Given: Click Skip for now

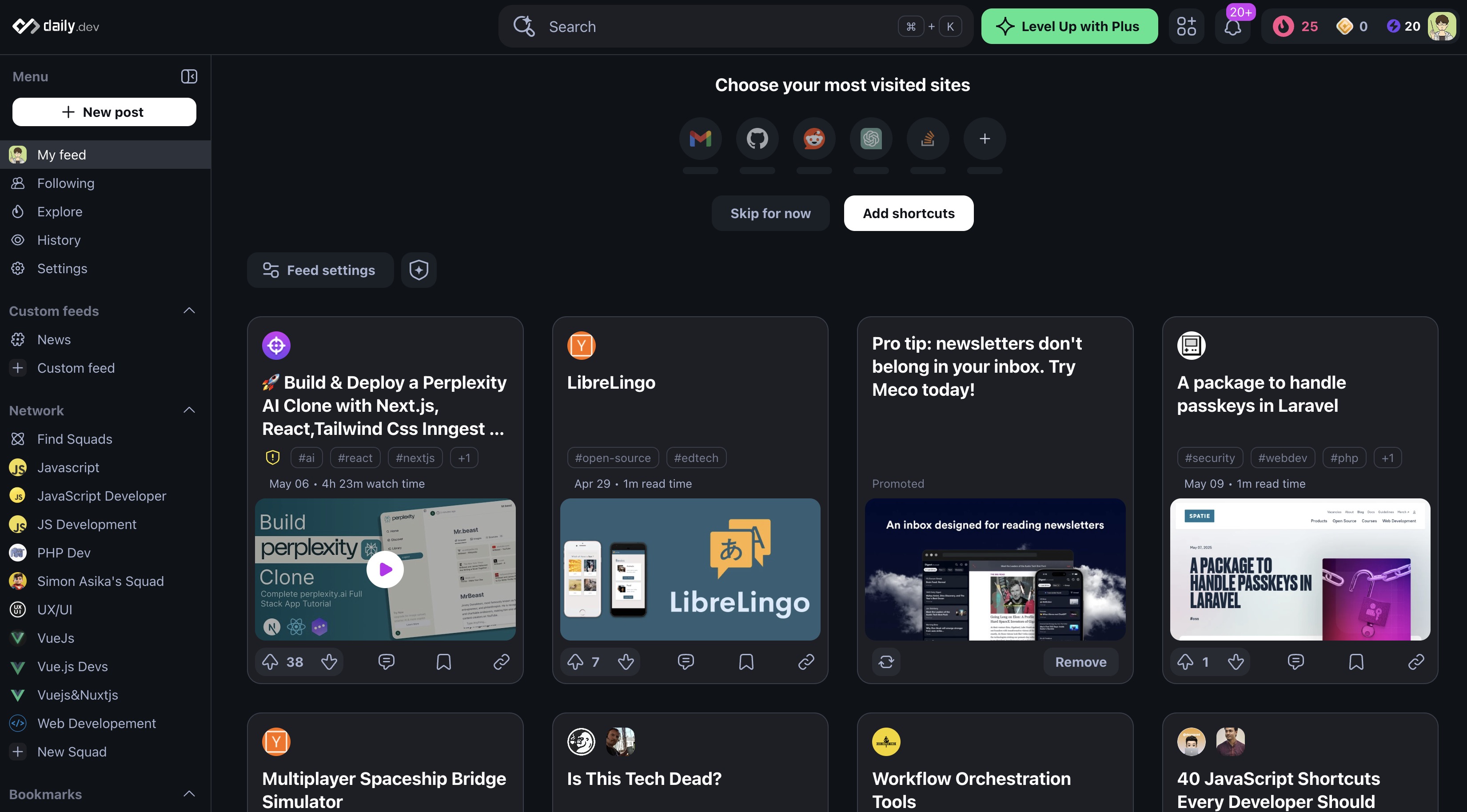Looking at the screenshot, I should [770, 214].
